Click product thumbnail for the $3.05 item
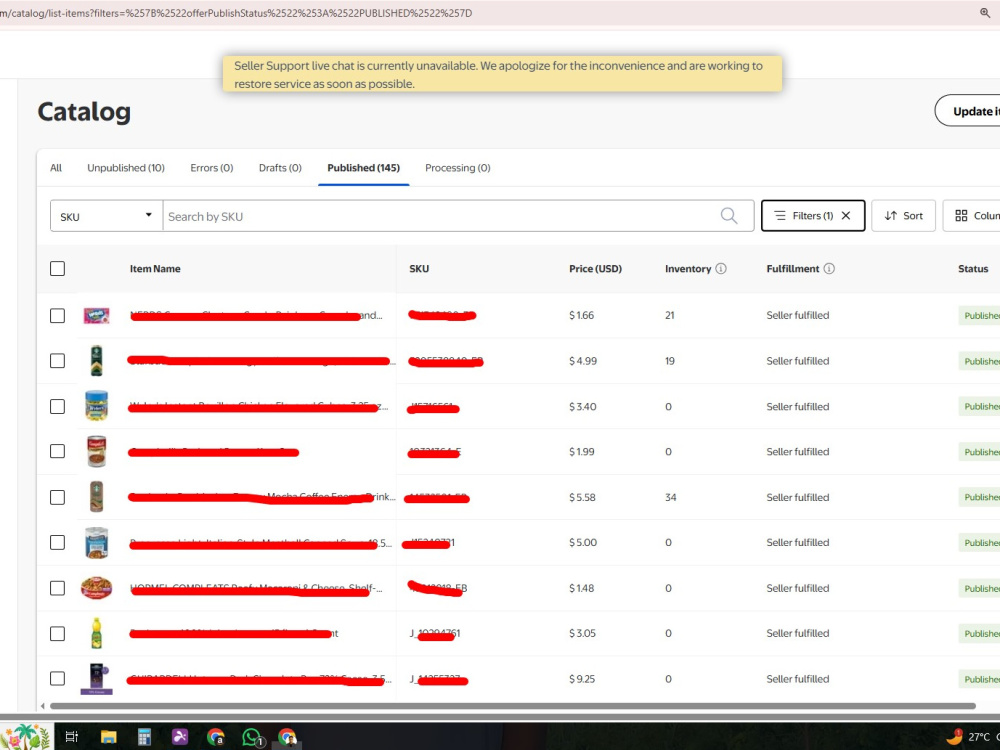The height and width of the screenshot is (750, 1000). point(96,633)
